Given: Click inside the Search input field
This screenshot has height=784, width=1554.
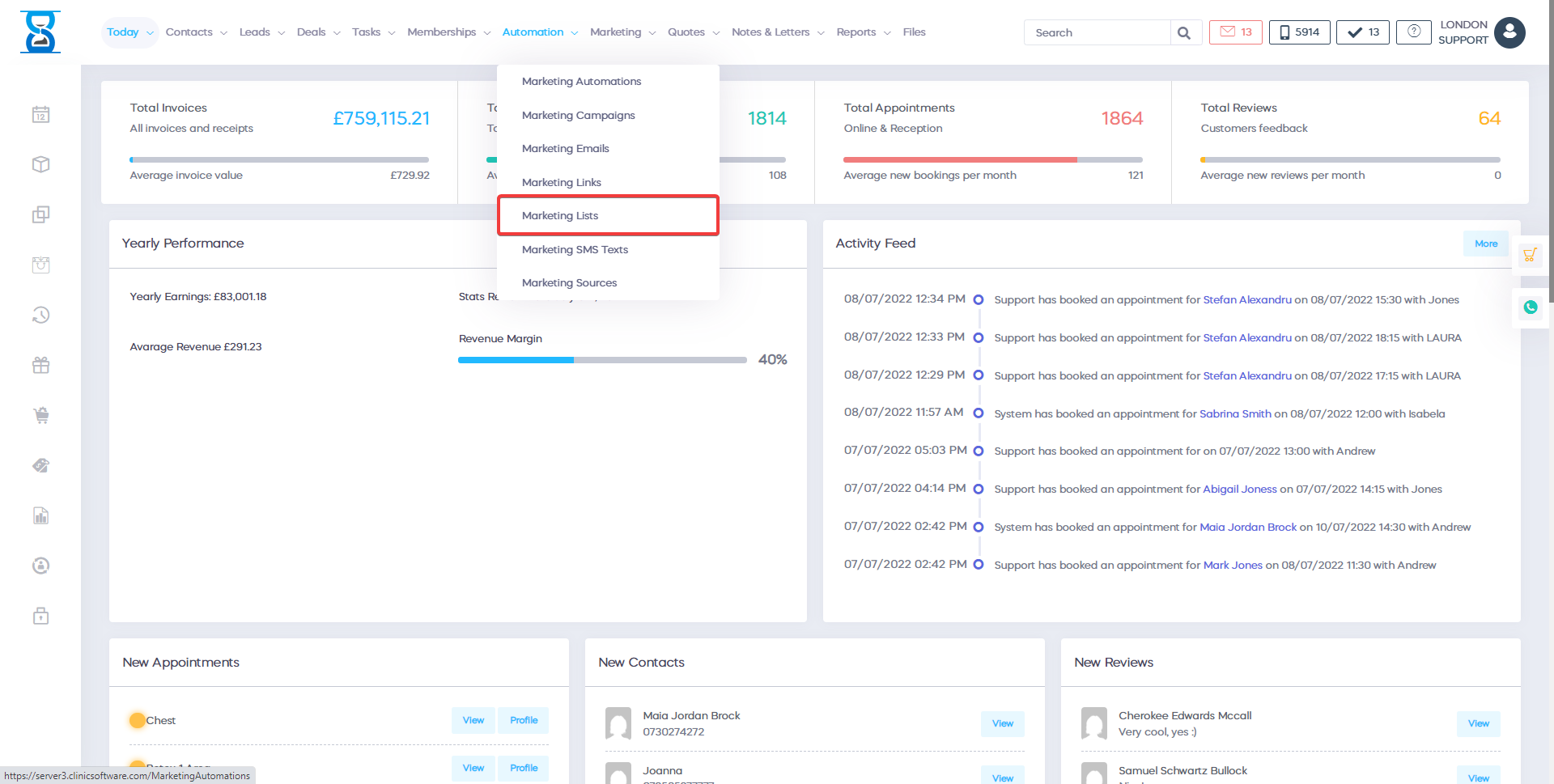Looking at the screenshot, I should click(x=1097, y=33).
